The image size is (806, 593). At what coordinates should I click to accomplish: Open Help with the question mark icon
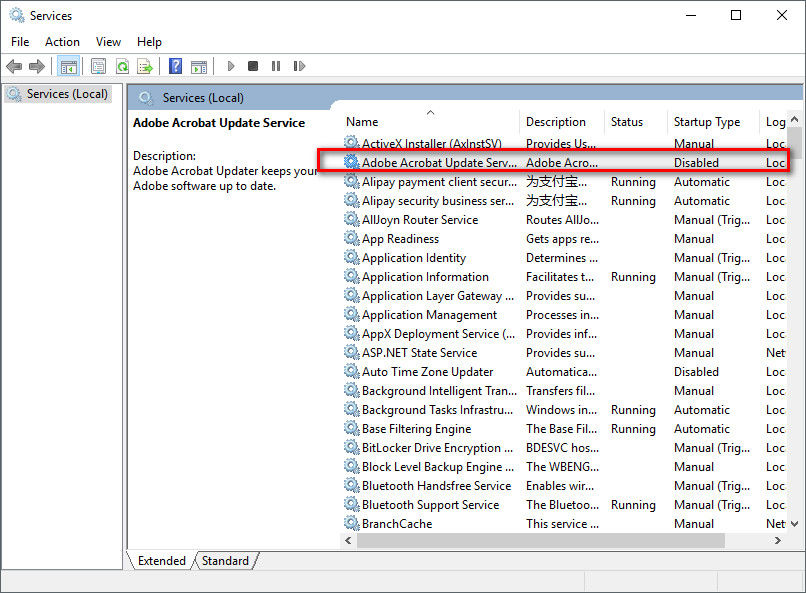(175, 66)
